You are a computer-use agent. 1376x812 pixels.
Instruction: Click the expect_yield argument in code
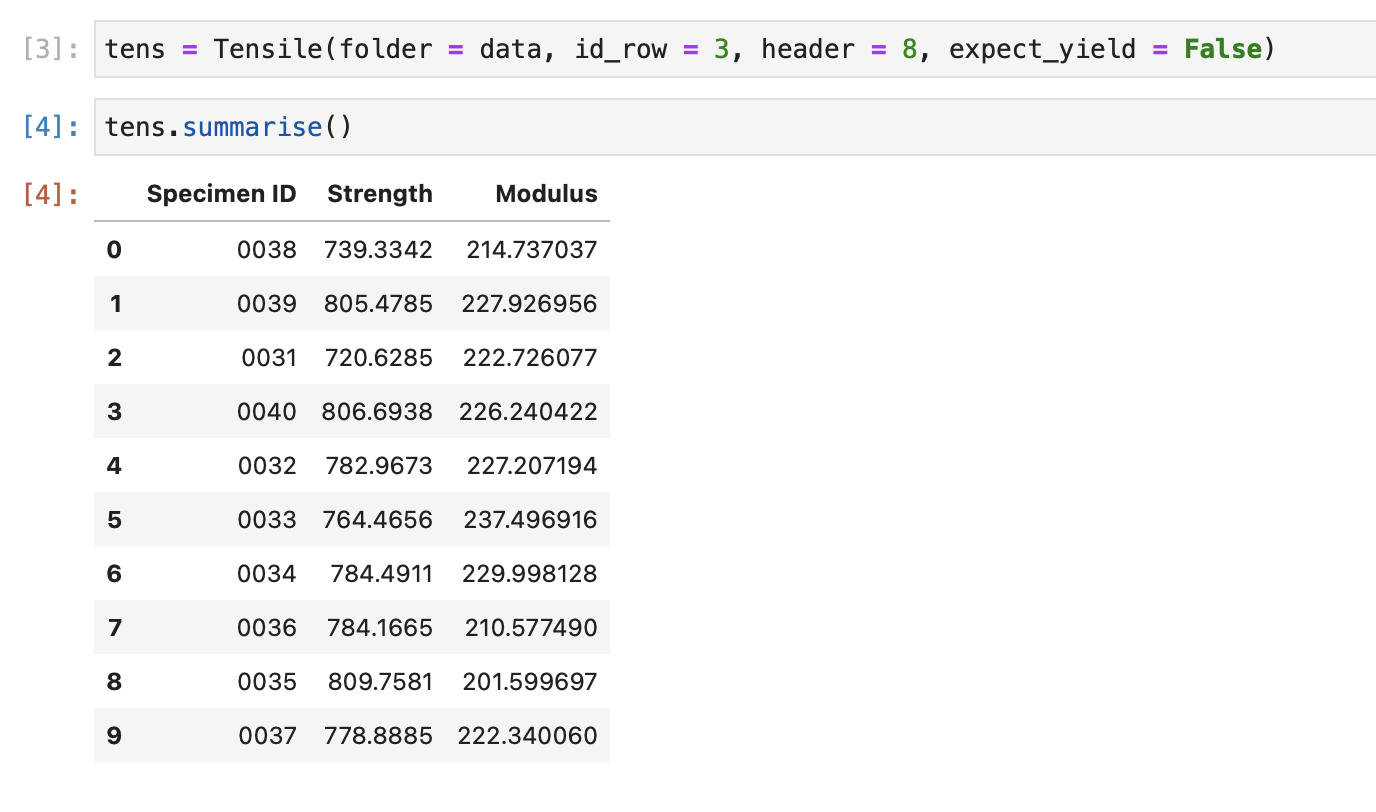coord(1042,50)
